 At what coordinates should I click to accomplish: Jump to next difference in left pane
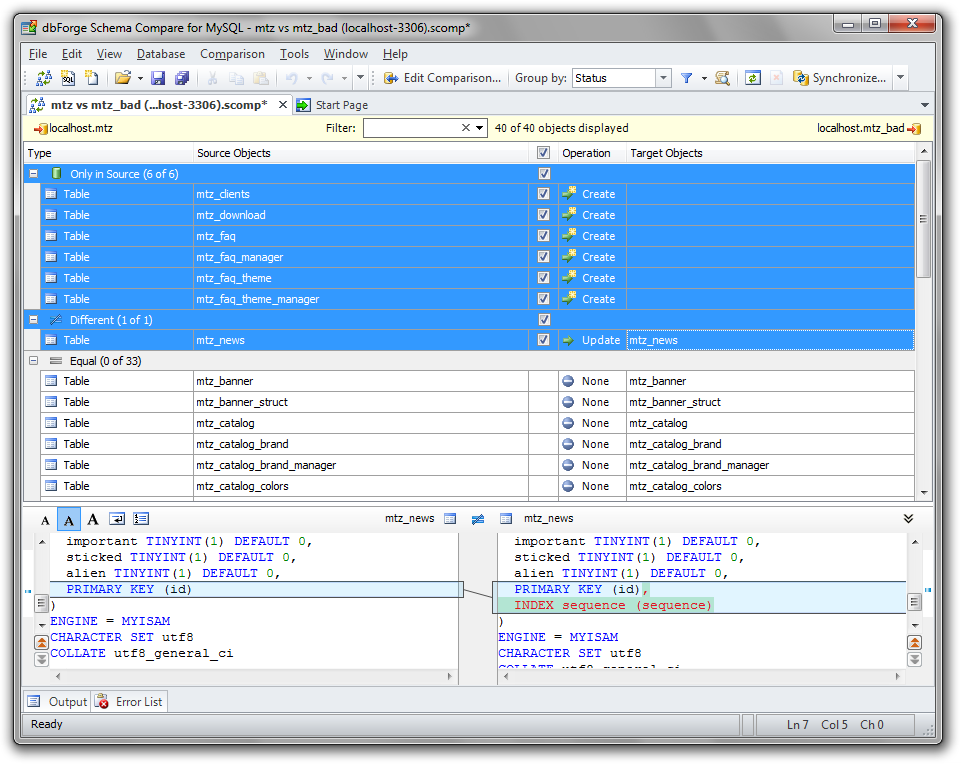pos(41,659)
